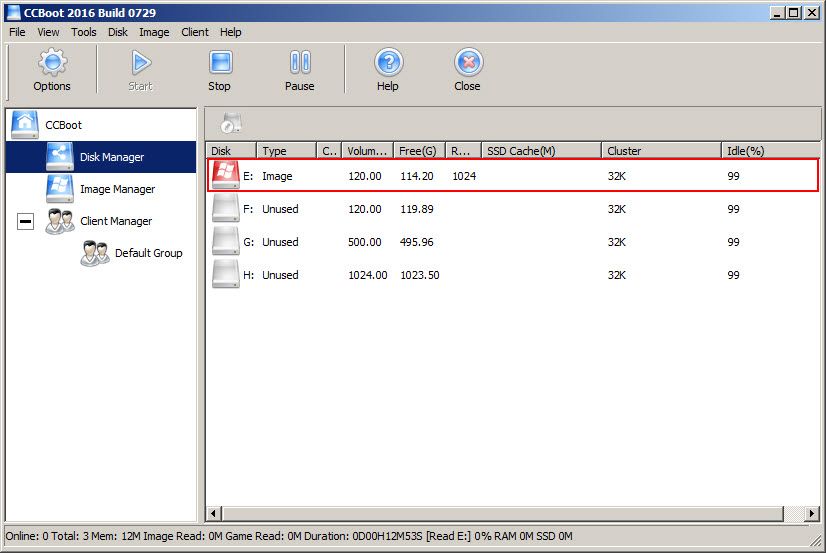The image size is (826, 553).
Task: Maximize the CCBoot window
Action: coord(794,13)
